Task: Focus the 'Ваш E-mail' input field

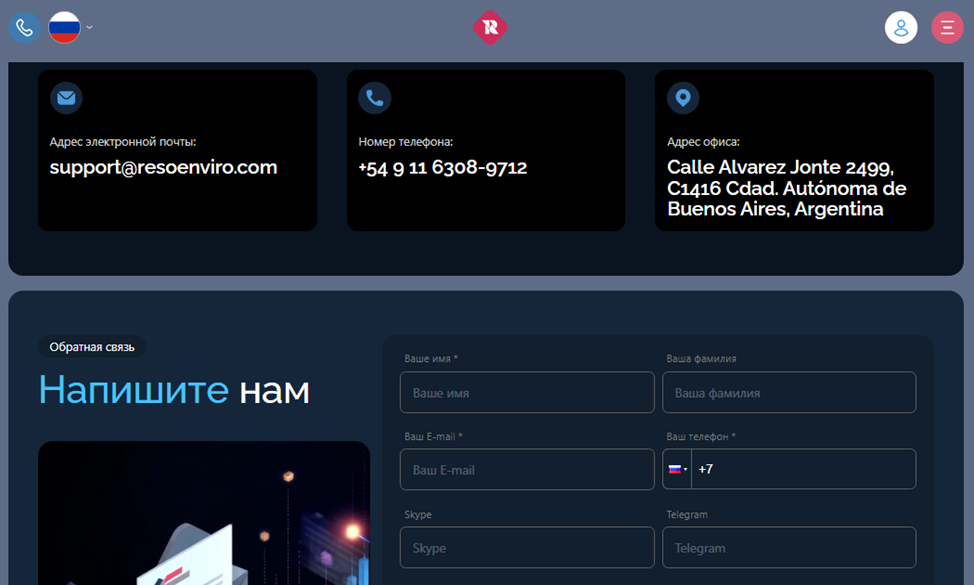Action: click(x=527, y=469)
